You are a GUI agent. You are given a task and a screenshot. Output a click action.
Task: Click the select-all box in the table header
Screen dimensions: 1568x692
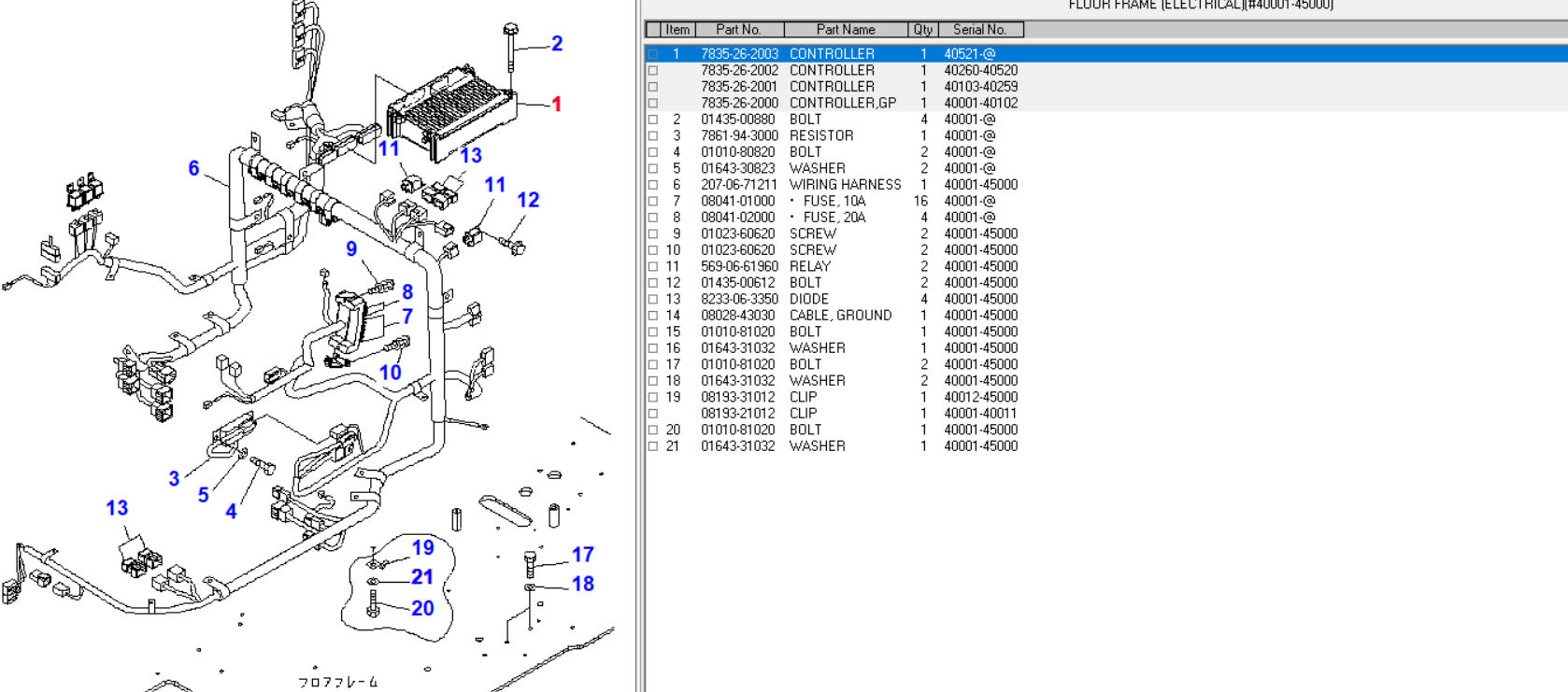[653, 30]
